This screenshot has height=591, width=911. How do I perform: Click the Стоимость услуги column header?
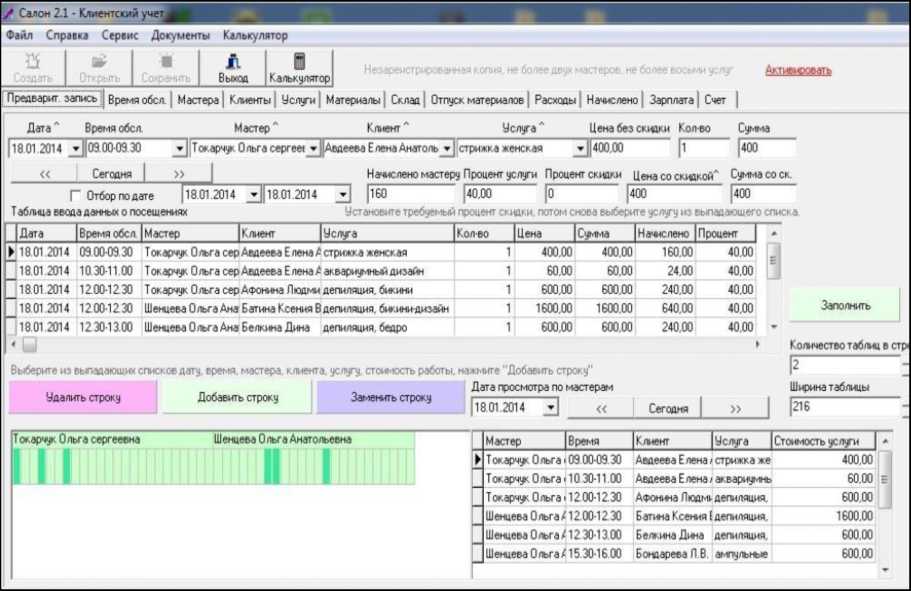823,441
